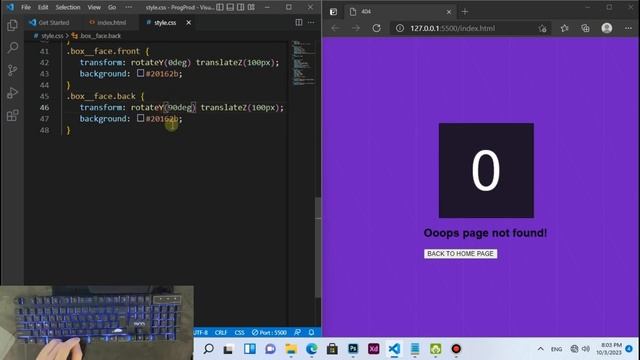Select the style.css editor tab
Viewport: 640px width, 360px height.
coord(165,22)
